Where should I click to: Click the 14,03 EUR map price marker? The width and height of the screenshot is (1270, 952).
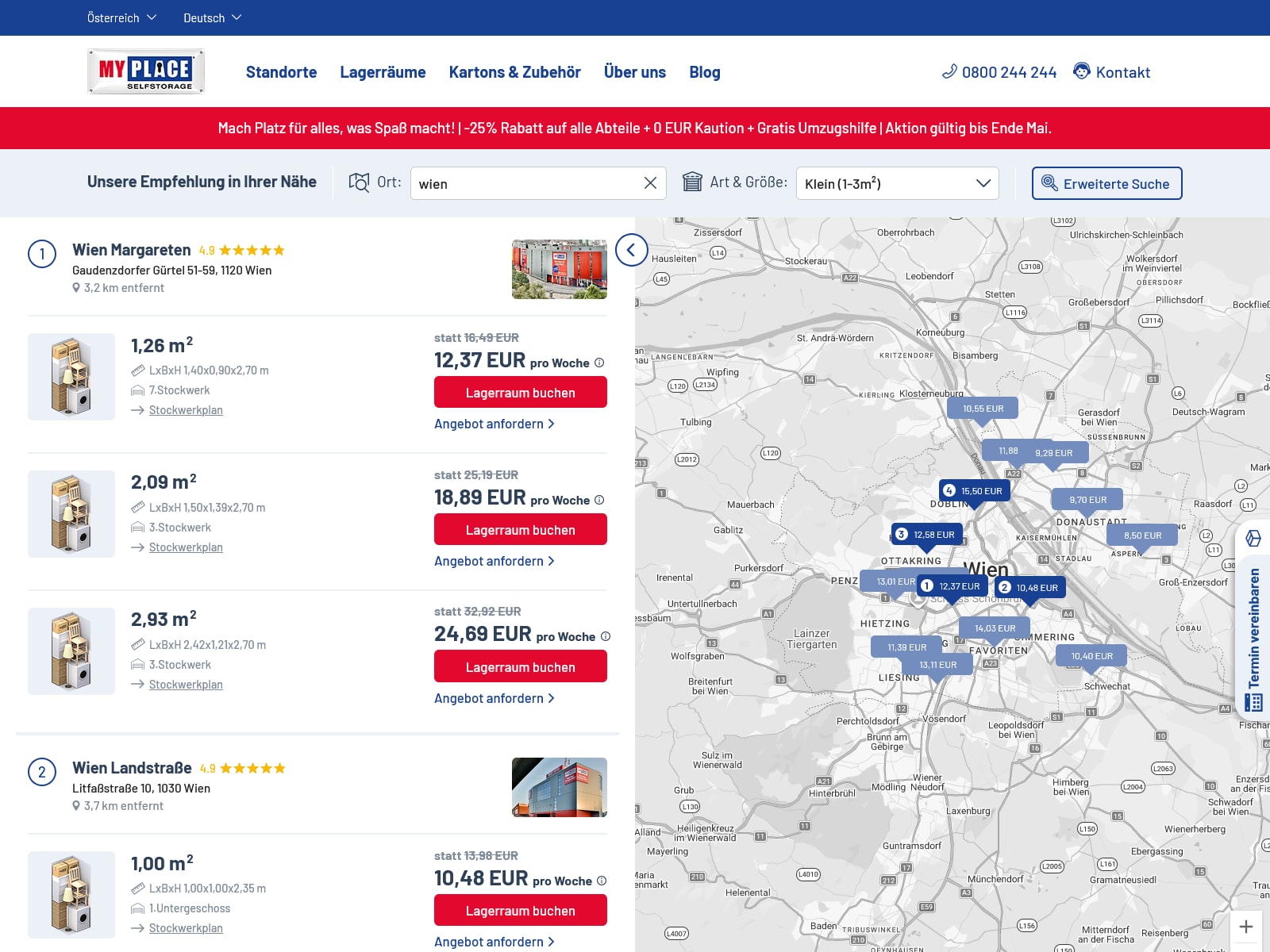click(x=995, y=628)
